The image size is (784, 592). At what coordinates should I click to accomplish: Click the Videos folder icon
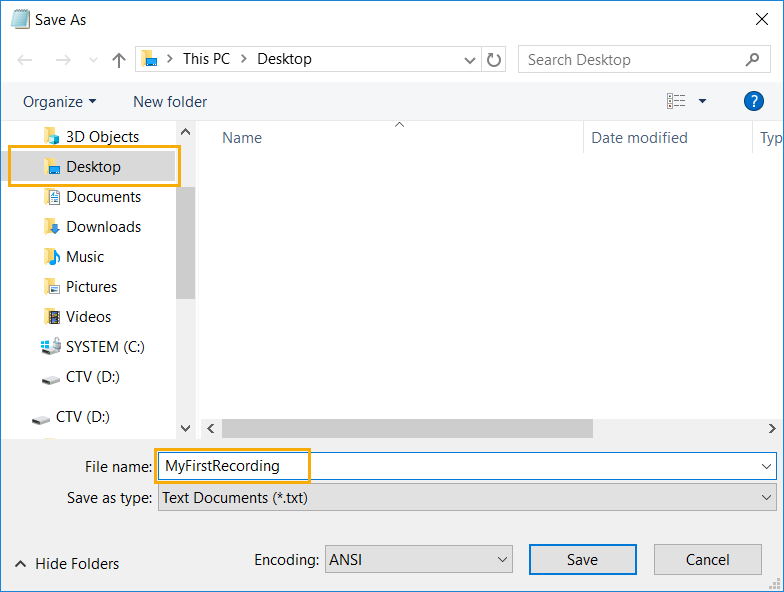pyautogui.click(x=52, y=316)
